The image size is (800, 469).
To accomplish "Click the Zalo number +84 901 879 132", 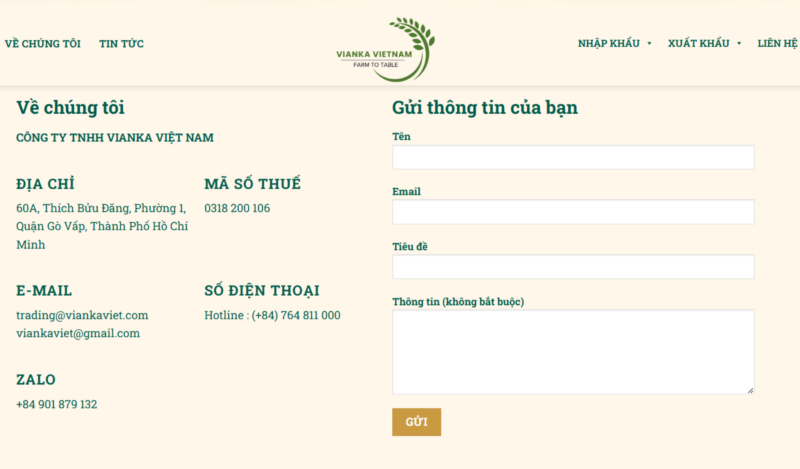I will (x=57, y=404).
